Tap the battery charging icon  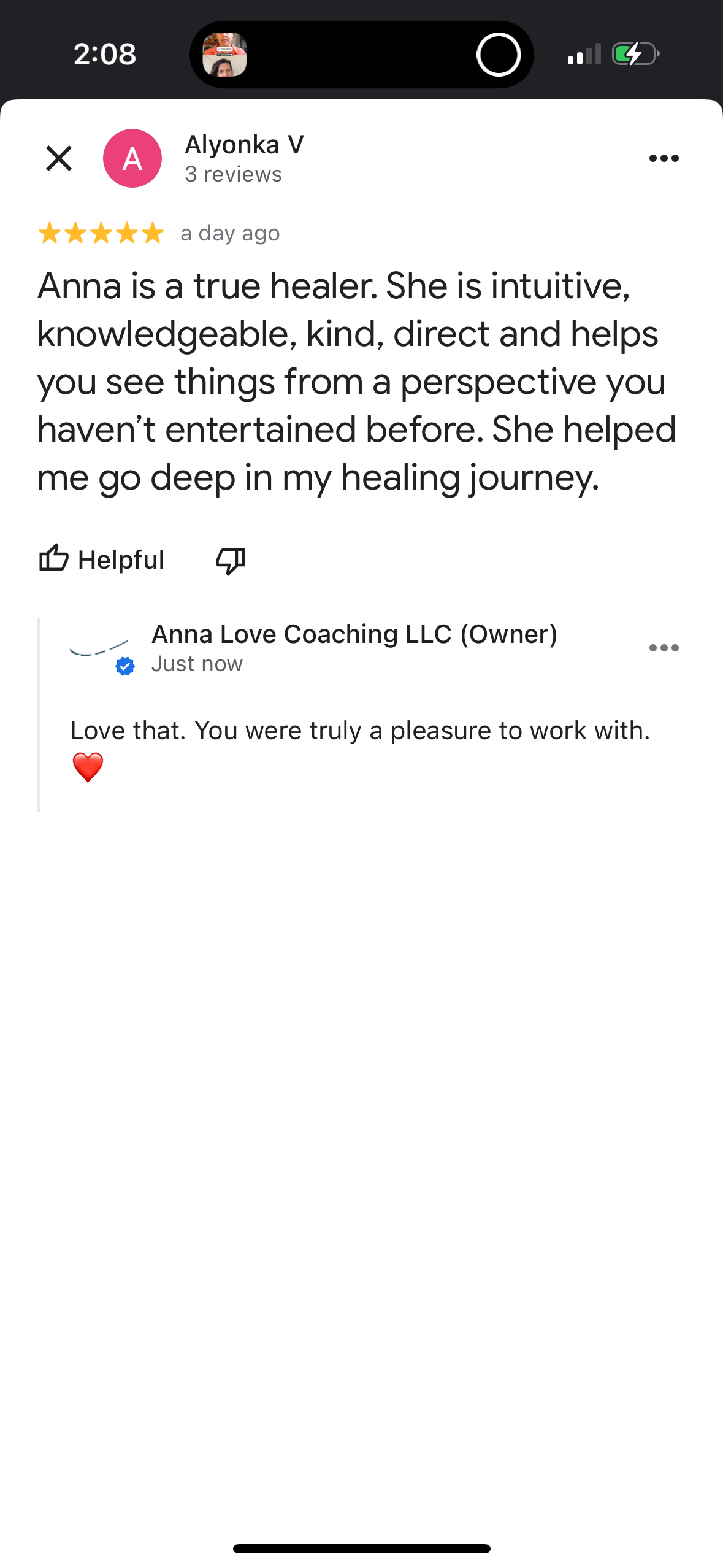point(635,55)
